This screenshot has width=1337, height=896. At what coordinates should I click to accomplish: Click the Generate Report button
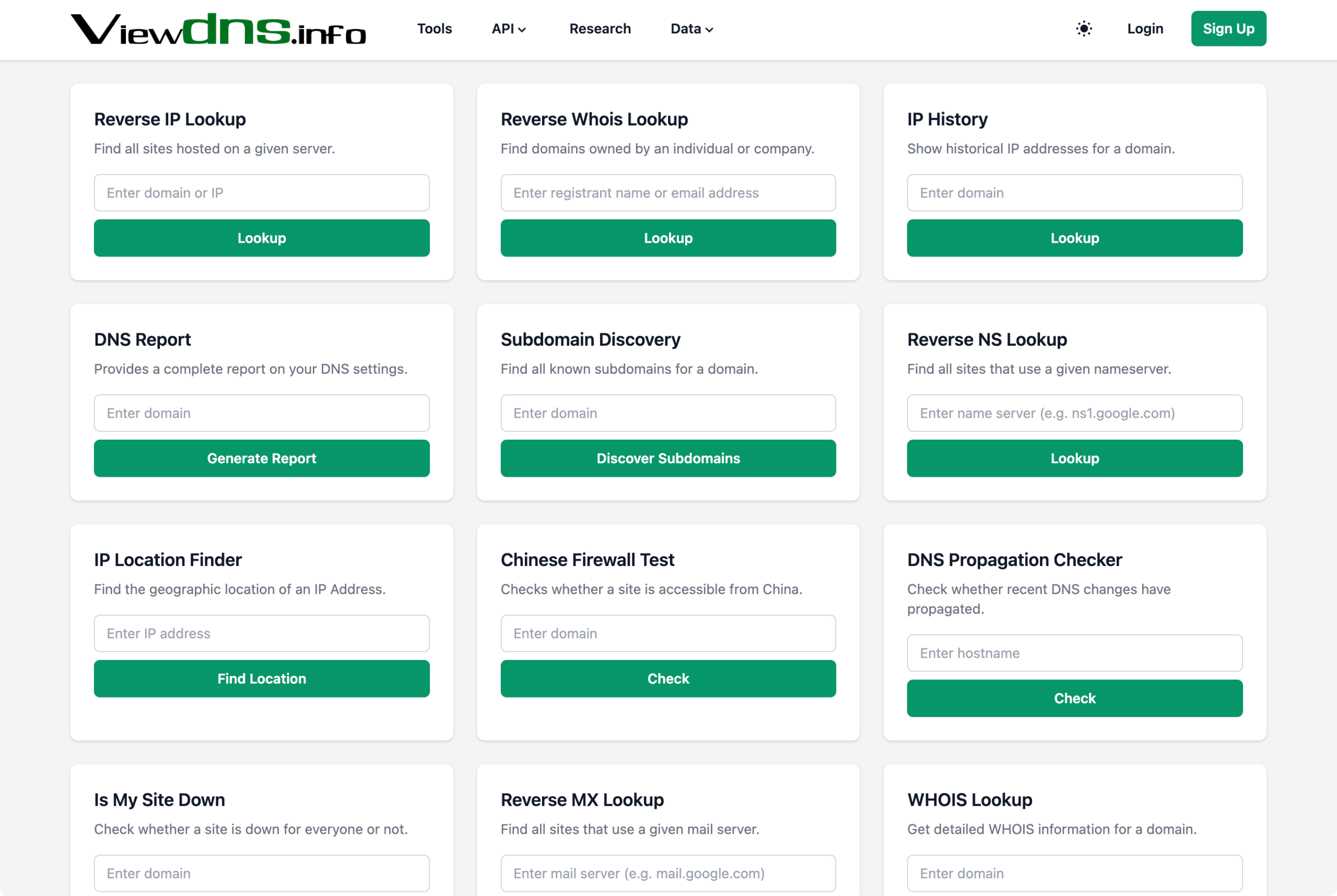point(262,458)
